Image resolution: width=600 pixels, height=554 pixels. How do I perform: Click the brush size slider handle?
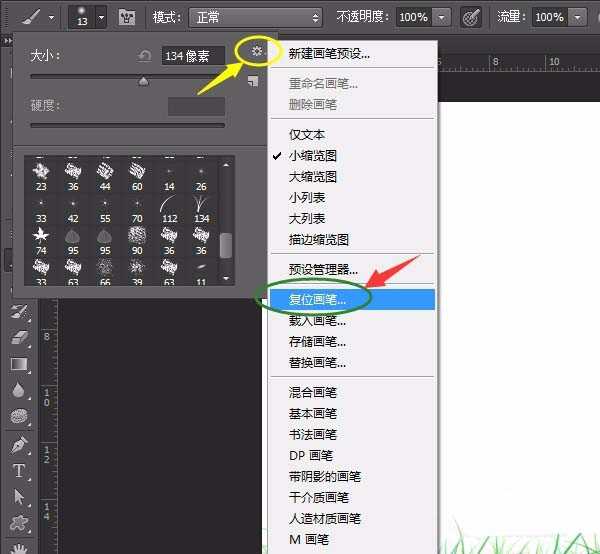tap(143, 82)
